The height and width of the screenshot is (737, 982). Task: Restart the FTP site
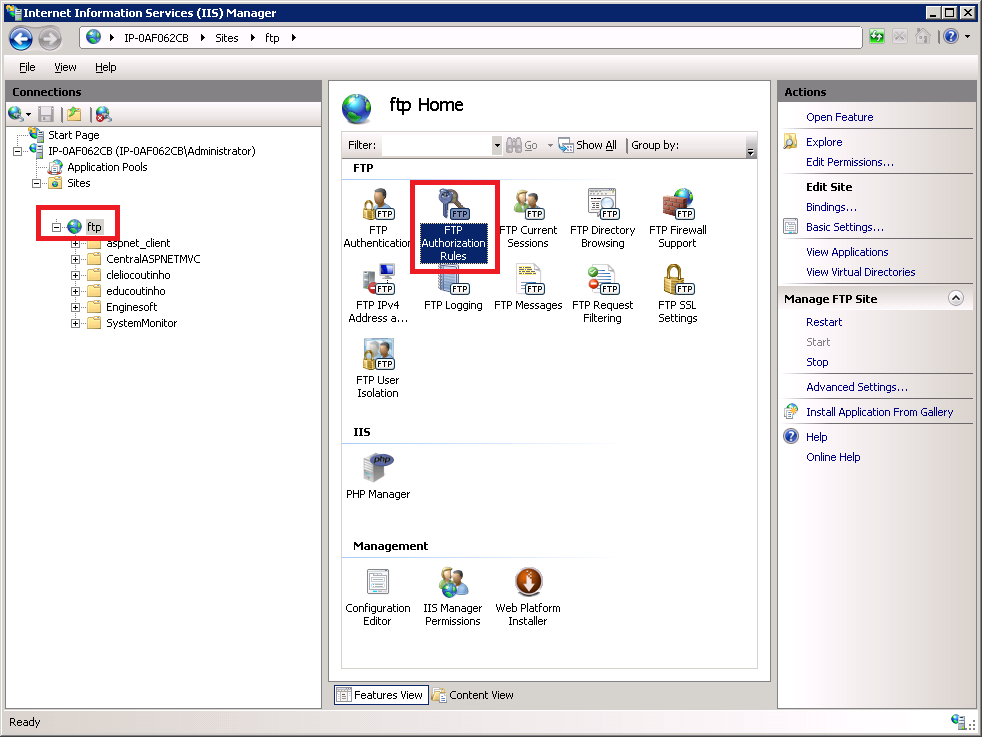coord(824,322)
